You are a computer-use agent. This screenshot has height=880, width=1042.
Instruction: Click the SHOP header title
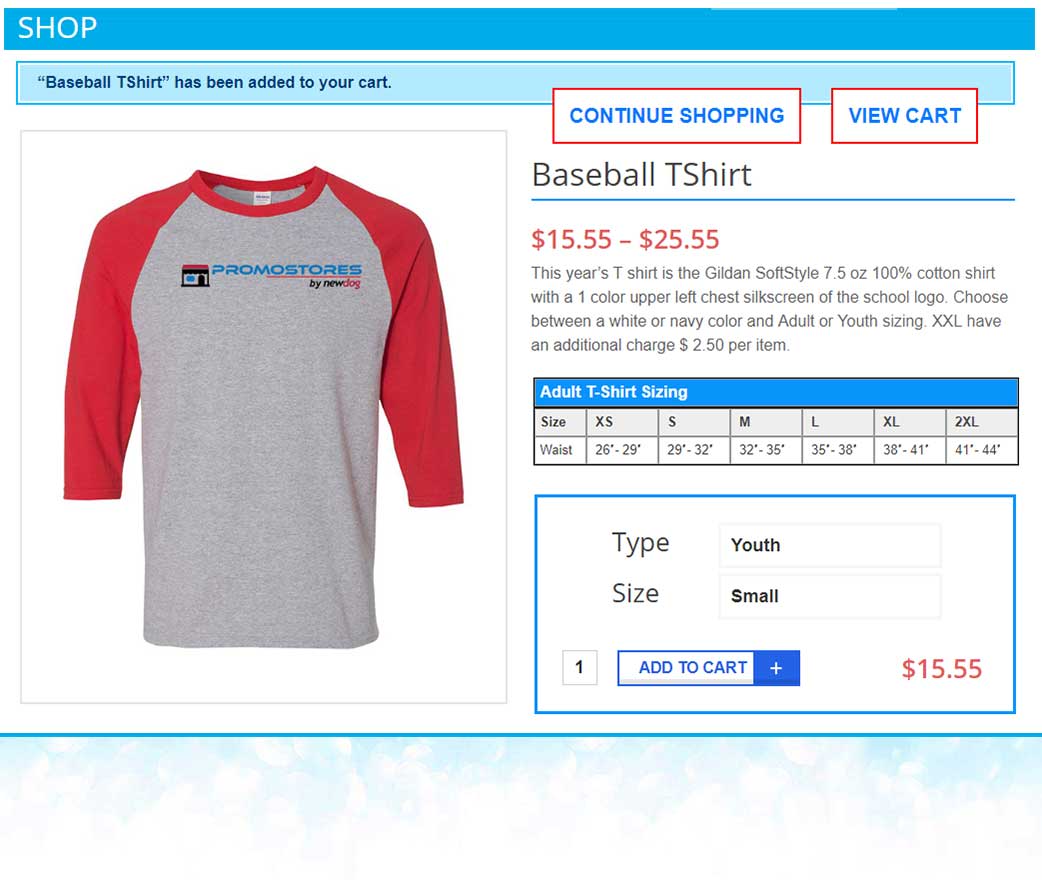click(57, 28)
